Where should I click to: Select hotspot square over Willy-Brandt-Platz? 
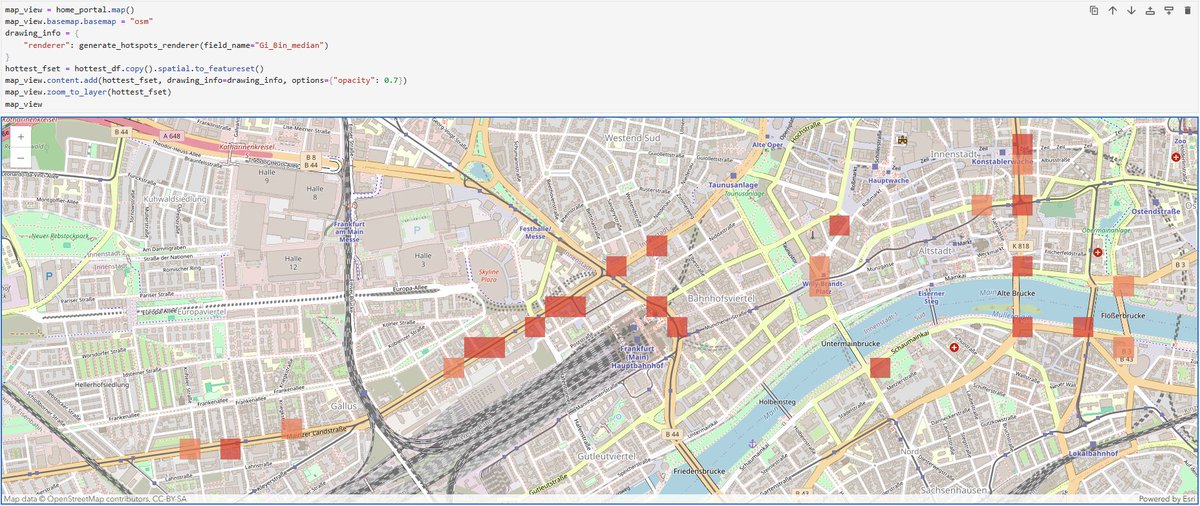(x=819, y=276)
